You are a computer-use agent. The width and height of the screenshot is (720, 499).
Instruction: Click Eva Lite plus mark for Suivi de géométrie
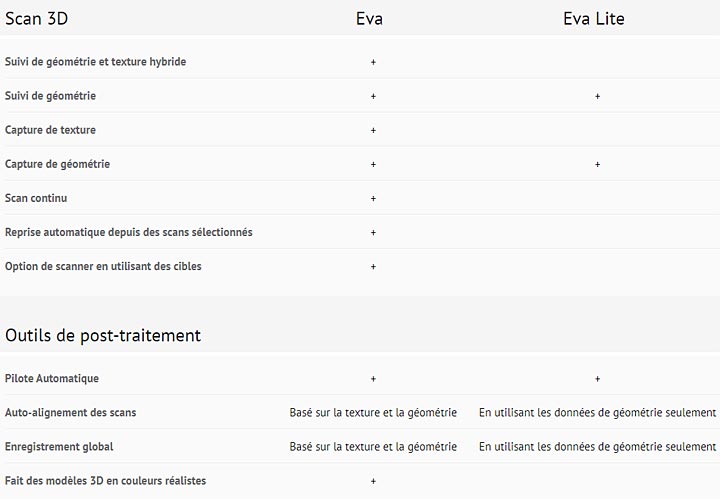click(597, 96)
